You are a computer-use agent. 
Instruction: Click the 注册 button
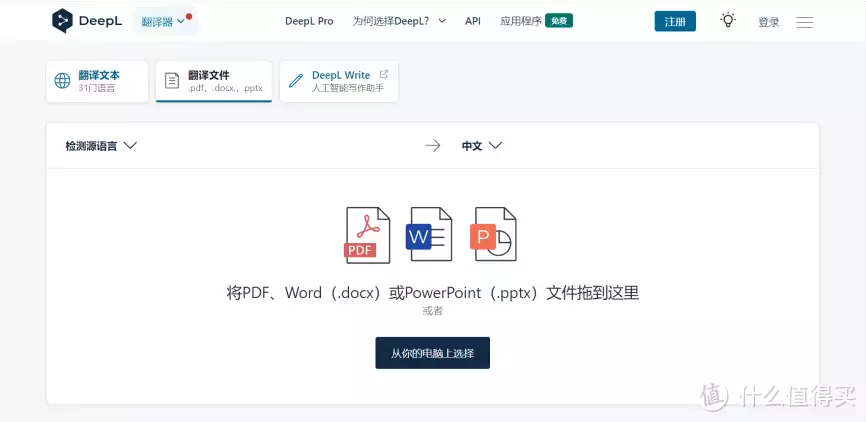pyautogui.click(x=675, y=22)
